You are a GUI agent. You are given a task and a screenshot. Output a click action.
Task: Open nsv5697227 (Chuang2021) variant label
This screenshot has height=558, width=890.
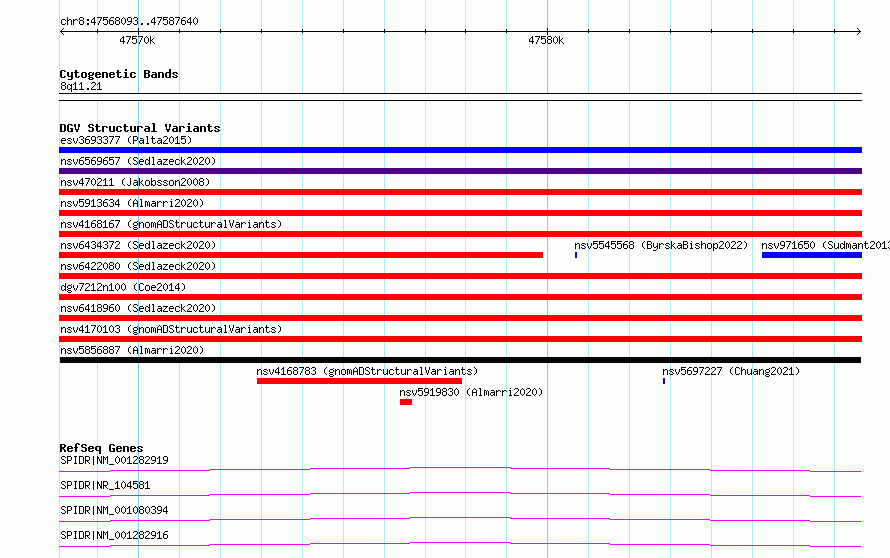click(731, 371)
